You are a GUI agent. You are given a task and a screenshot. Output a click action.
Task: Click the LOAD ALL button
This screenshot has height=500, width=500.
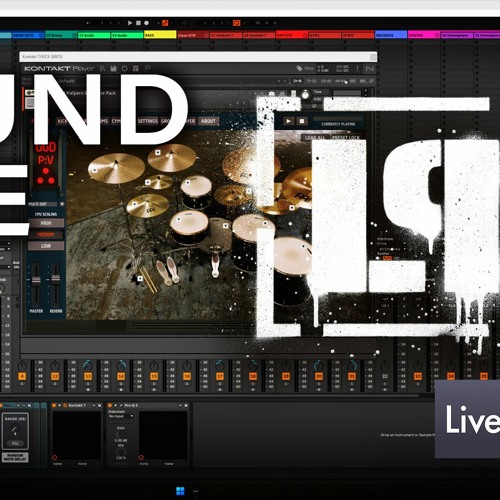(x=315, y=137)
